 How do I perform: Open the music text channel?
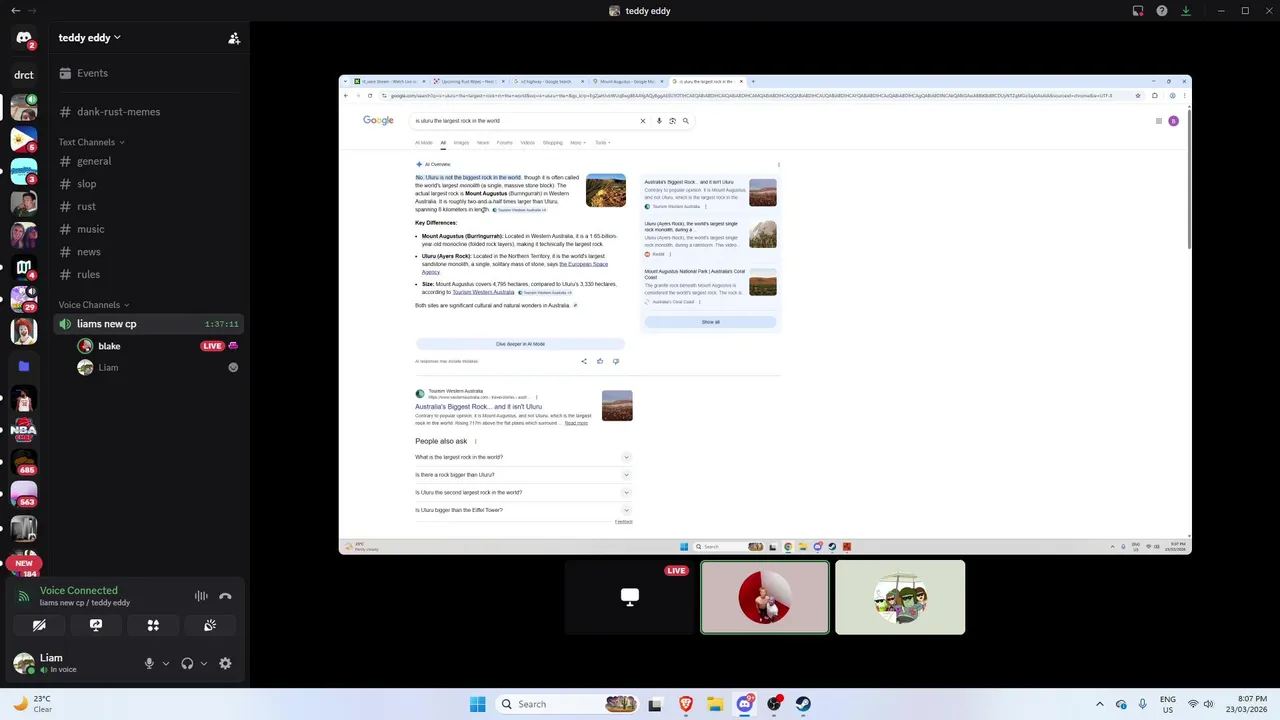[x=148, y=229]
